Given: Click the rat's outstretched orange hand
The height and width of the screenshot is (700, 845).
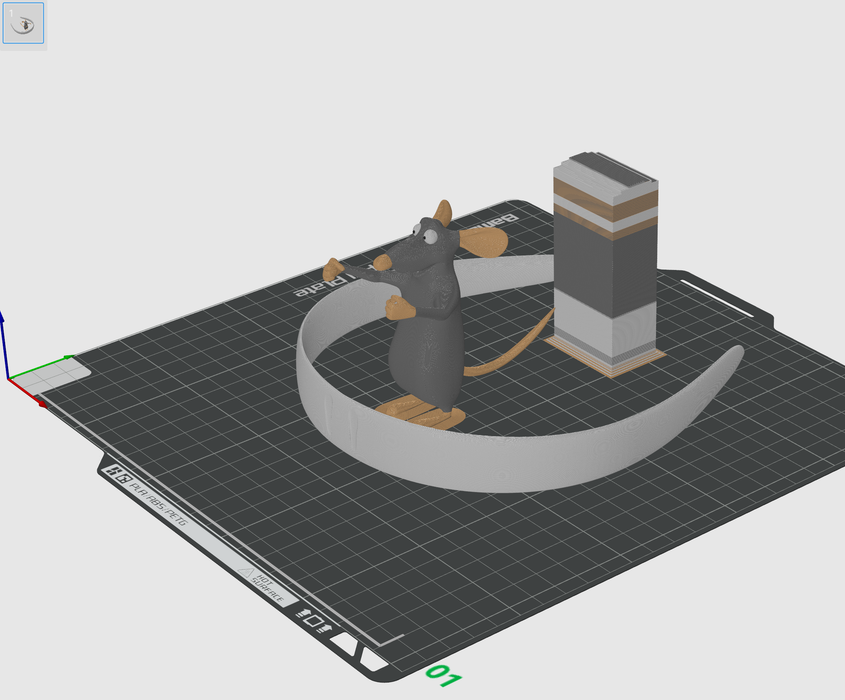Looking at the screenshot, I should [x=333, y=270].
